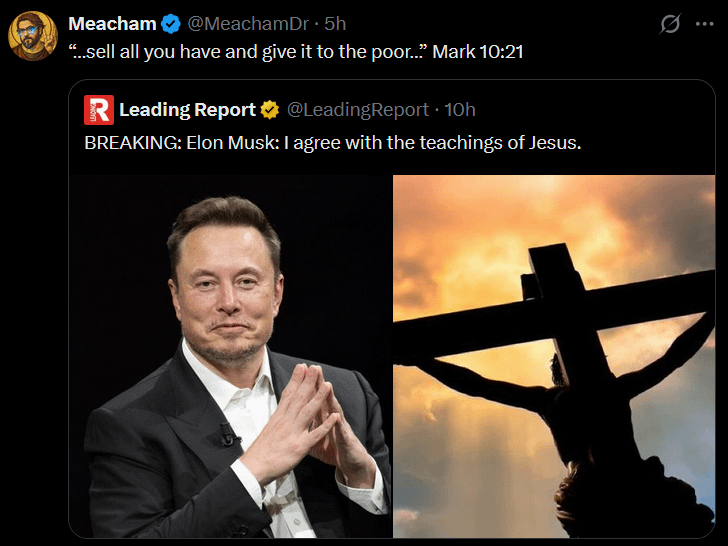Viewport: 728px width, 546px height.
Task: Open Meacham's profile avatar picture
Action: coord(33,36)
